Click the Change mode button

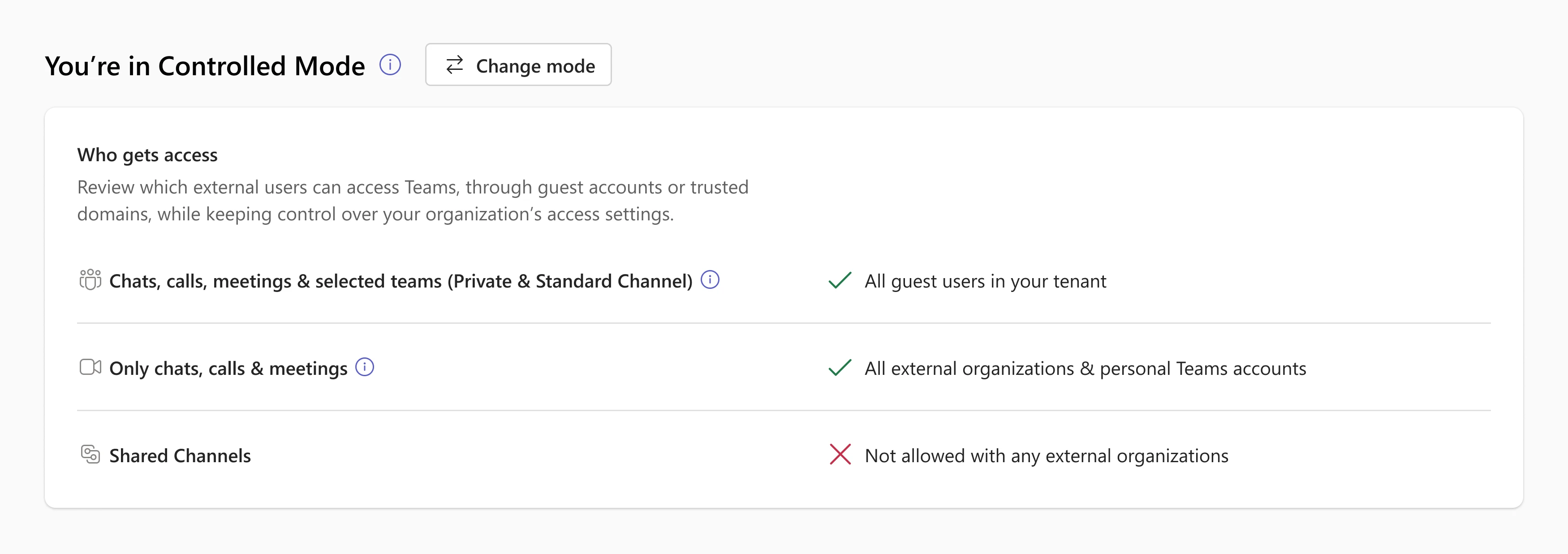coord(518,64)
